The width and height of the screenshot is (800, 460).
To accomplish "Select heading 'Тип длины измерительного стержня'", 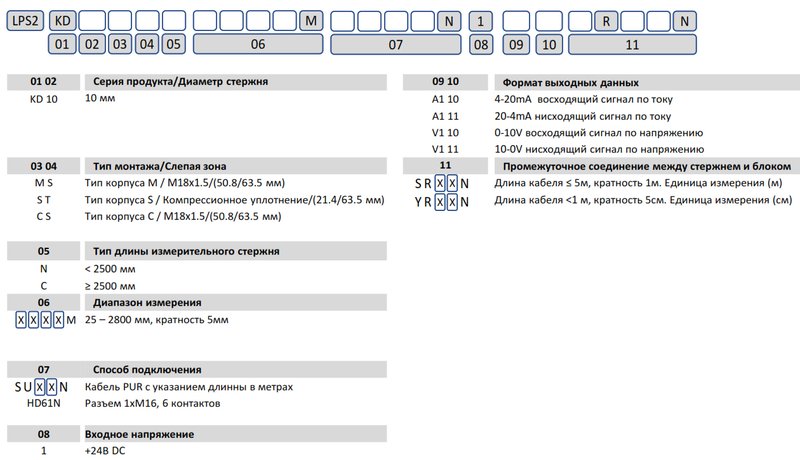I will (186, 251).
